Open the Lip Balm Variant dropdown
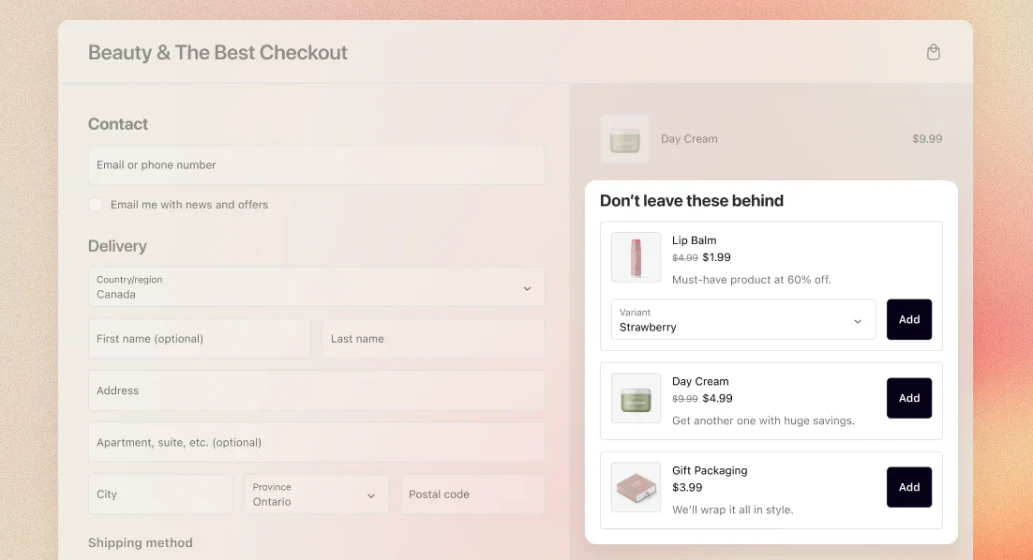Screen dimensions: 1033x560 [743, 320]
